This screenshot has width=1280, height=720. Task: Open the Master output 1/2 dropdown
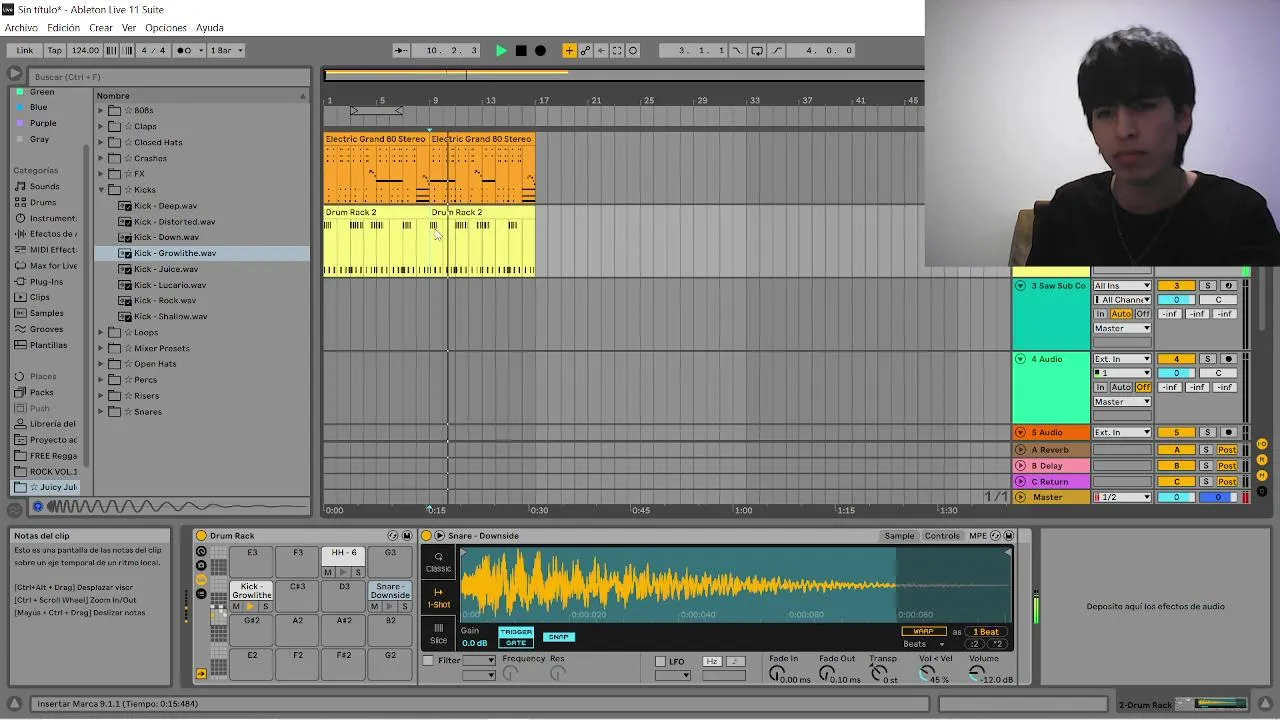(x=1121, y=497)
